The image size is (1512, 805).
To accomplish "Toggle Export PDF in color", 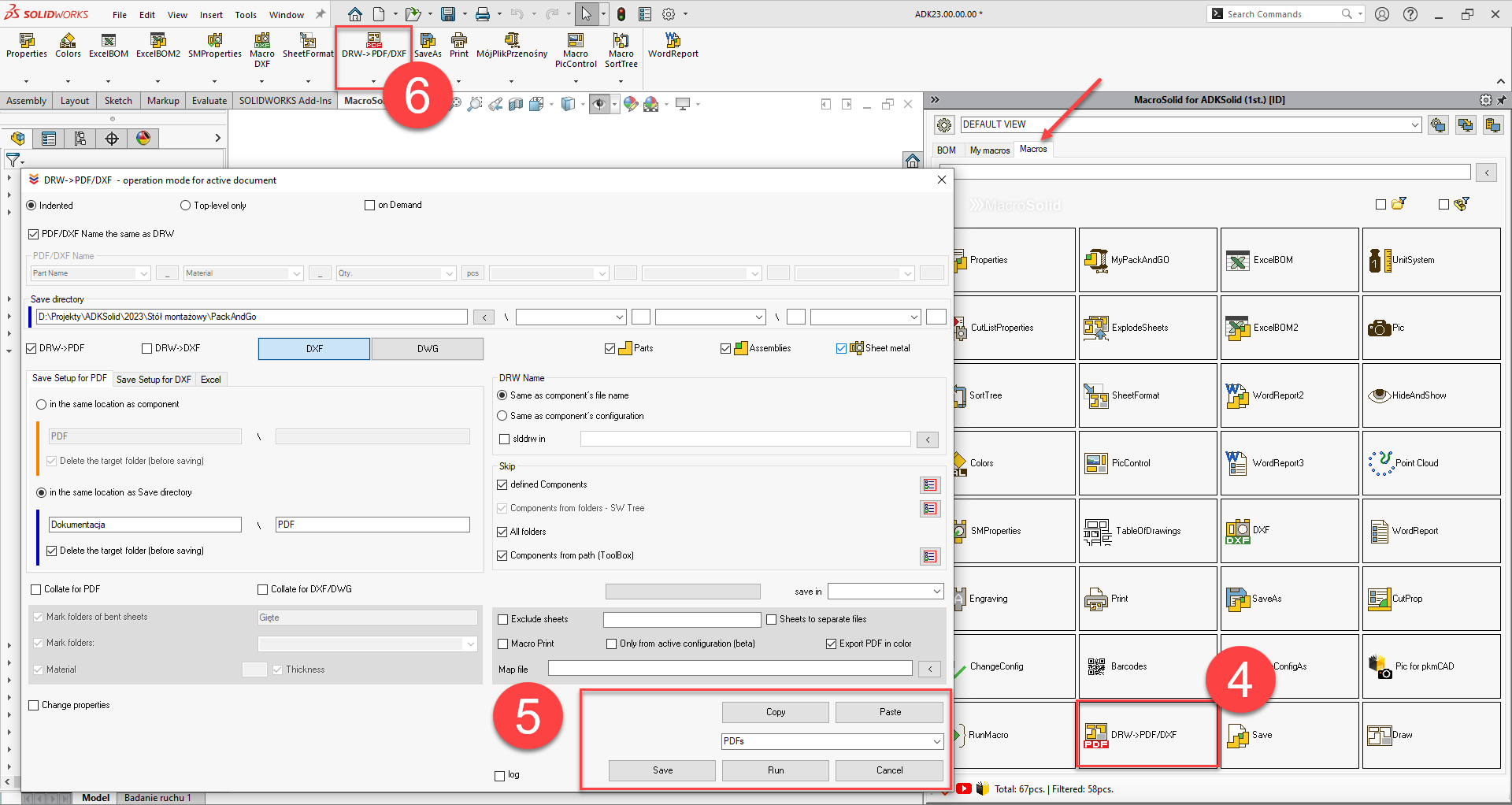I will tap(831, 644).
